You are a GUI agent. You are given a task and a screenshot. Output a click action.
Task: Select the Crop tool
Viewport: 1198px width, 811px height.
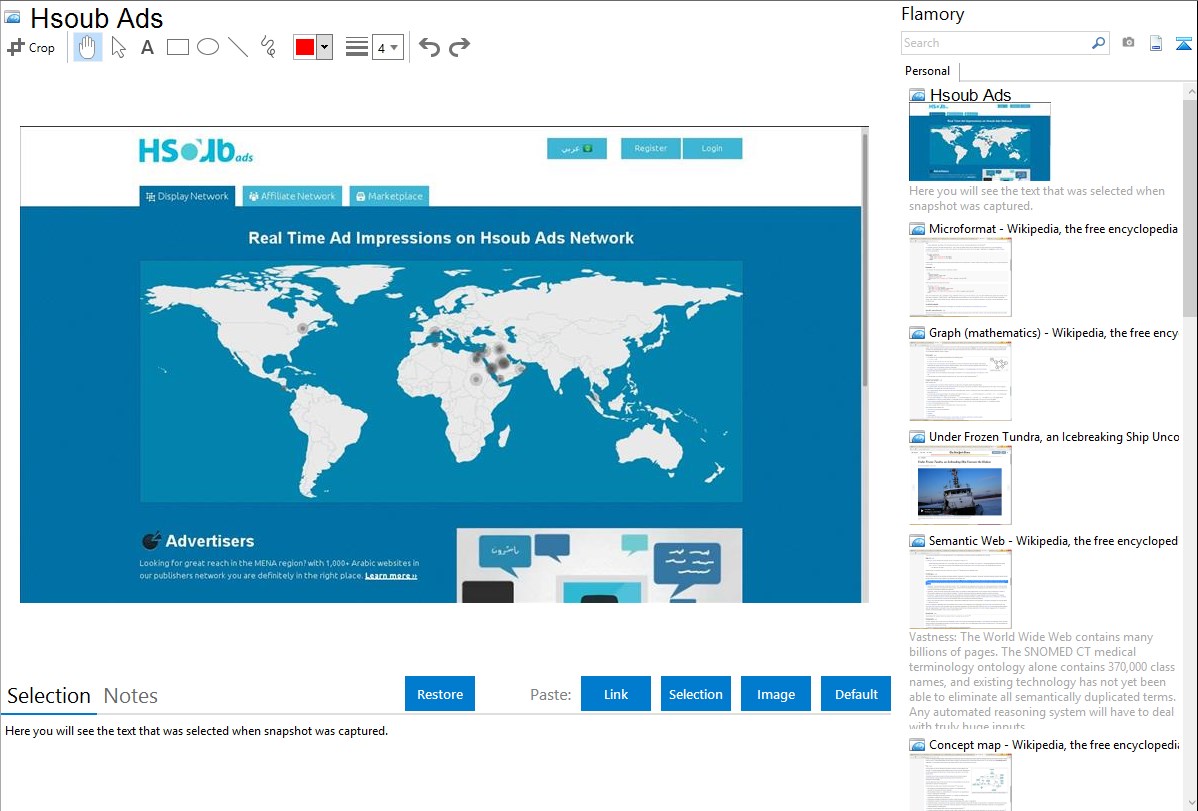click(31, 47)
